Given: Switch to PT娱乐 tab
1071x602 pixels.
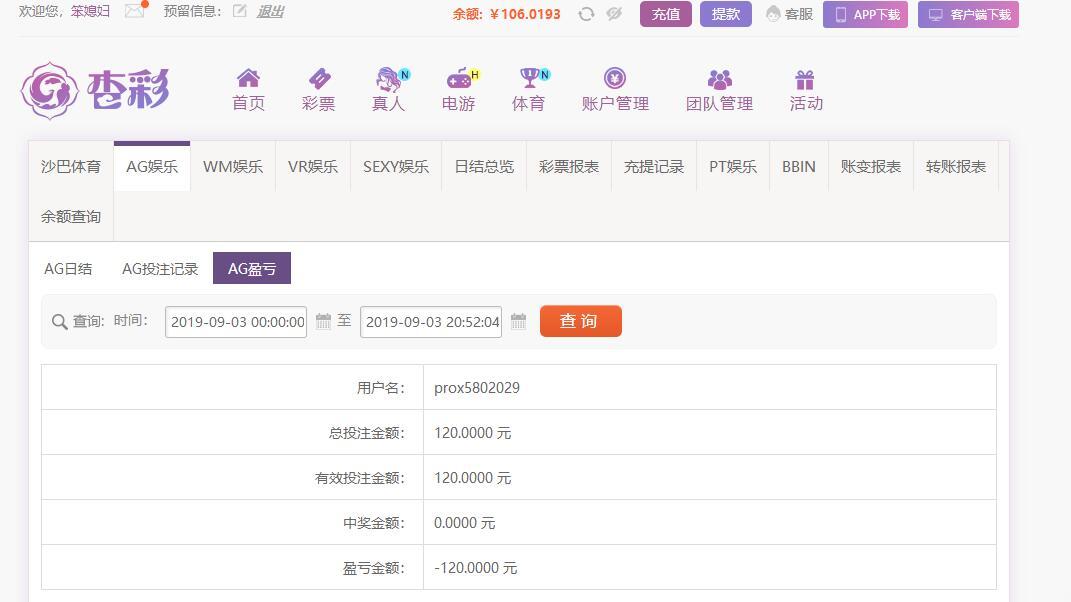Looking at the screenshot, I should pyautogui.click(x=733, y=167).
